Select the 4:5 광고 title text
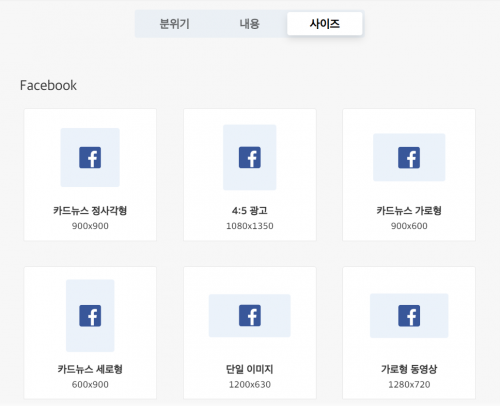Screen dimensions: 500x406 250,211
